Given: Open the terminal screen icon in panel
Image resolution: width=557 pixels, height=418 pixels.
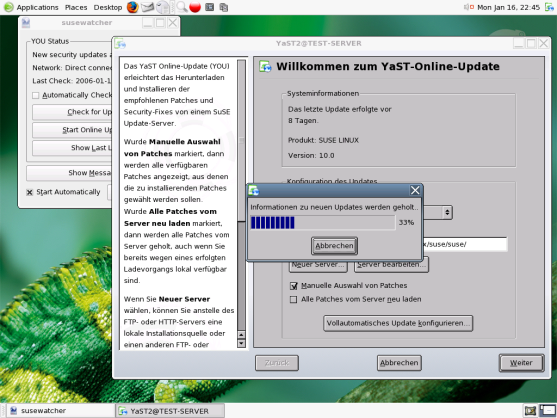Looking at the screenshot, I should (x=210, y=7).
